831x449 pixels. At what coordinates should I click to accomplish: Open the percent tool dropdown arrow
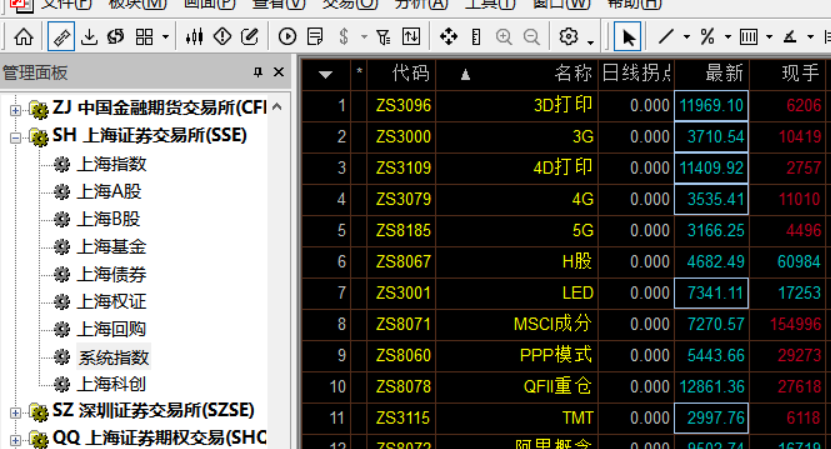tap(728, 37)
